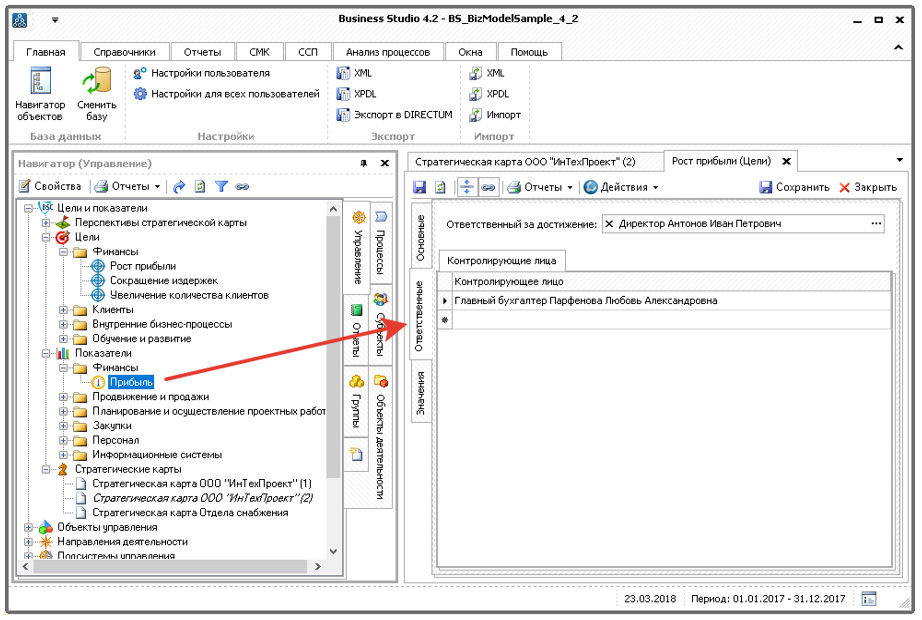The width and height of the screenshot is (922, 620).
Task: Collapse the Показатели tree node
Action: pyautogui.click(x=46, y=353)
